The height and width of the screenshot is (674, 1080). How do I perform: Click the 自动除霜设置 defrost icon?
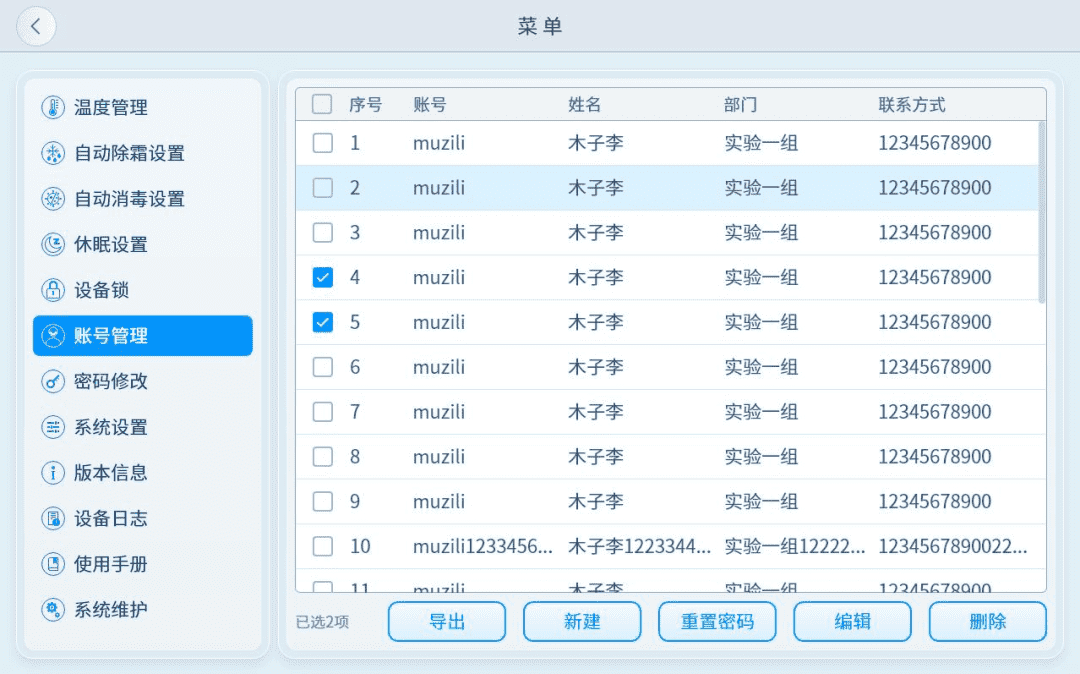tap(52, 154)
